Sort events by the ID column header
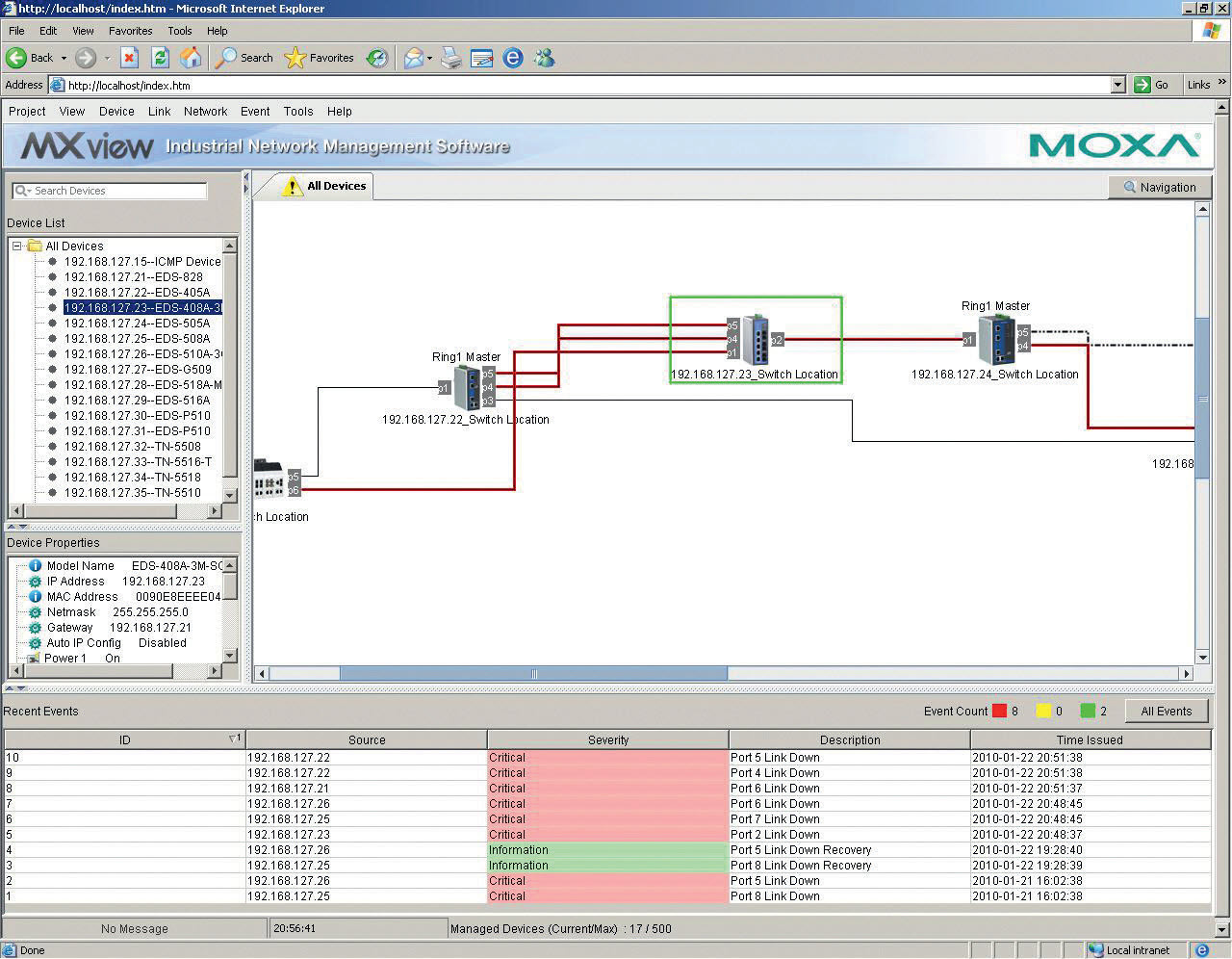Image resolution: width=1232 pixels, height=959 pixels. tap(124, 739)
